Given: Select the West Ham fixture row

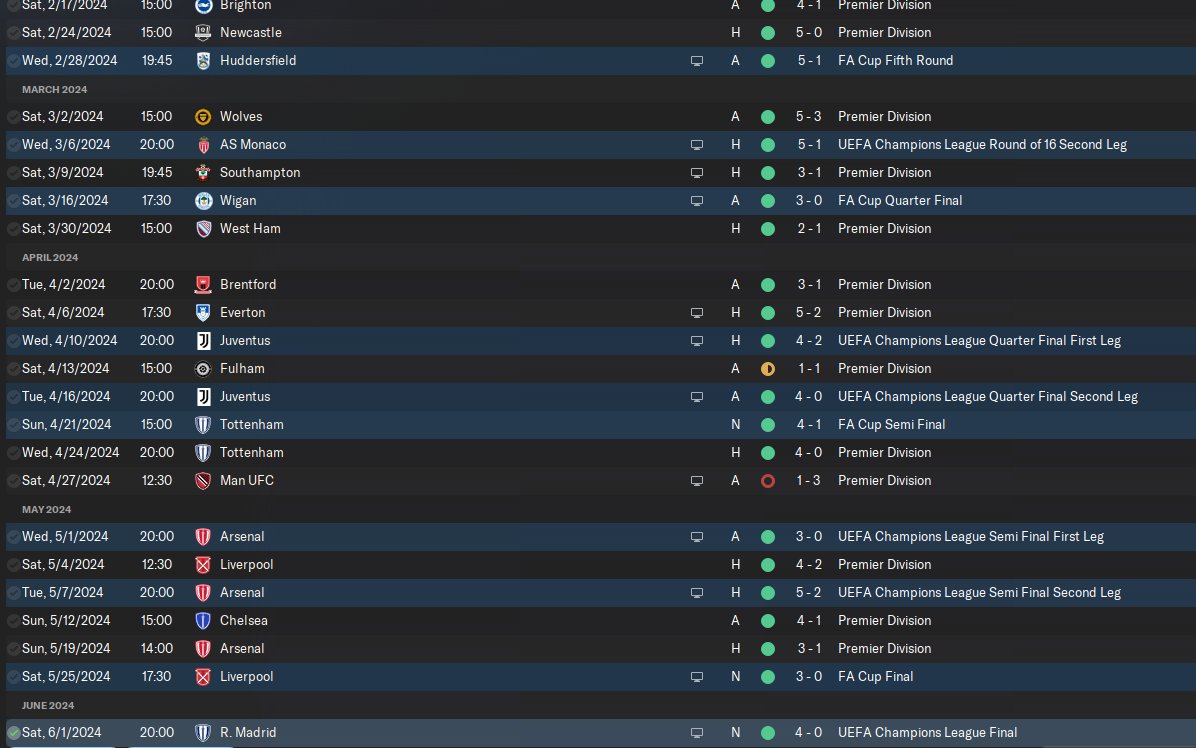Looking at the screenshot, I should tap(600, 229).
